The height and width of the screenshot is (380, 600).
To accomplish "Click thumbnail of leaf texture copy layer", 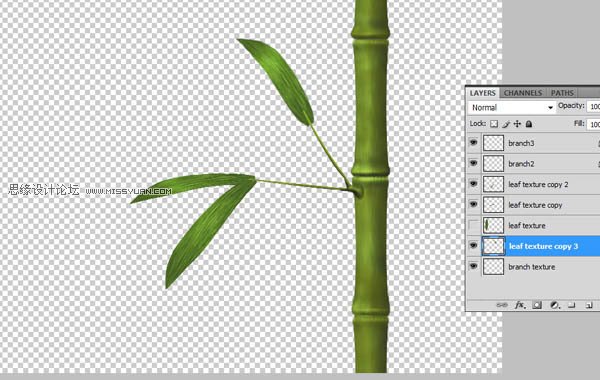I will (x=493, y=205).
